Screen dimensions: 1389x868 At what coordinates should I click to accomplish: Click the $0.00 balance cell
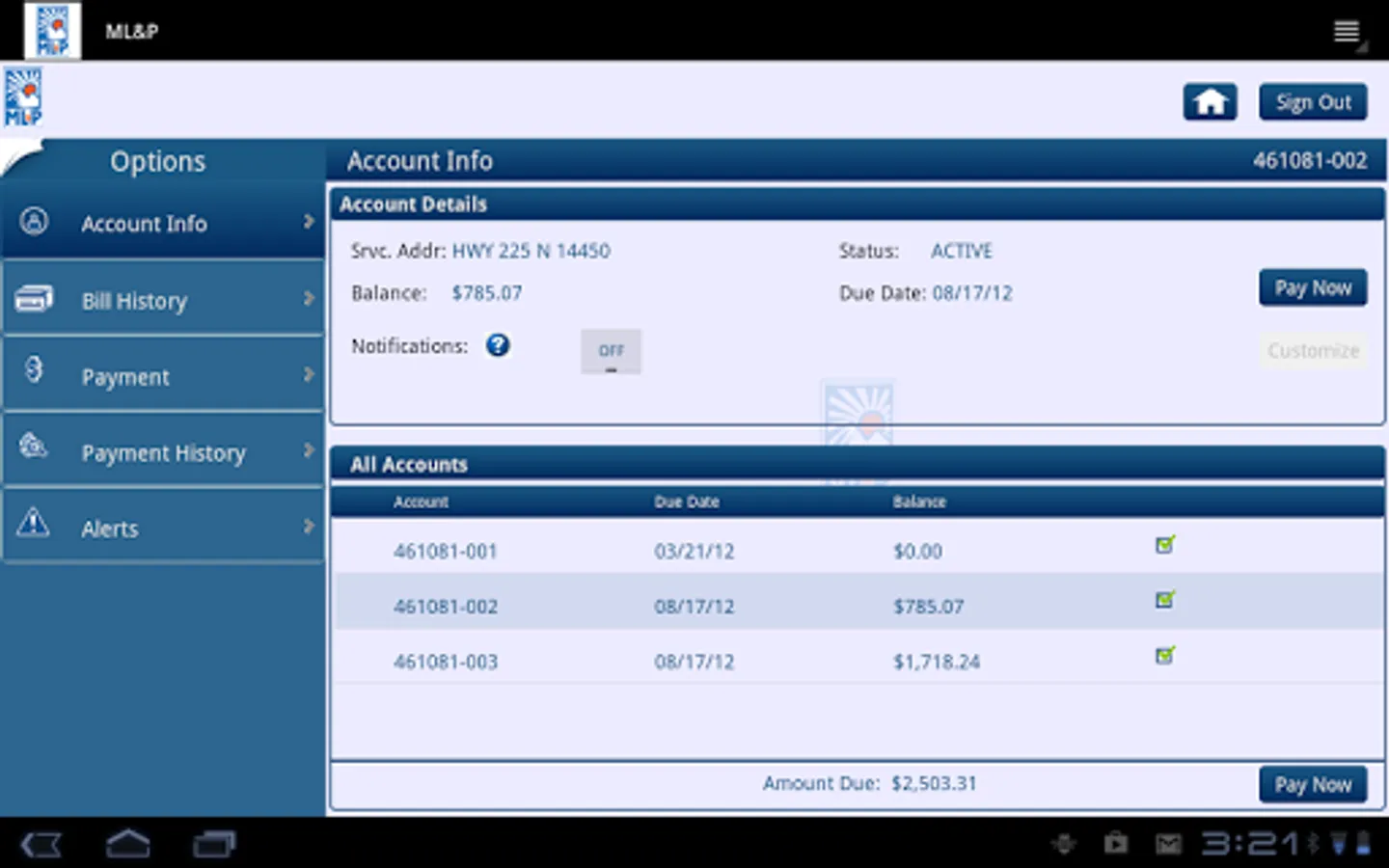coord(917,552)
